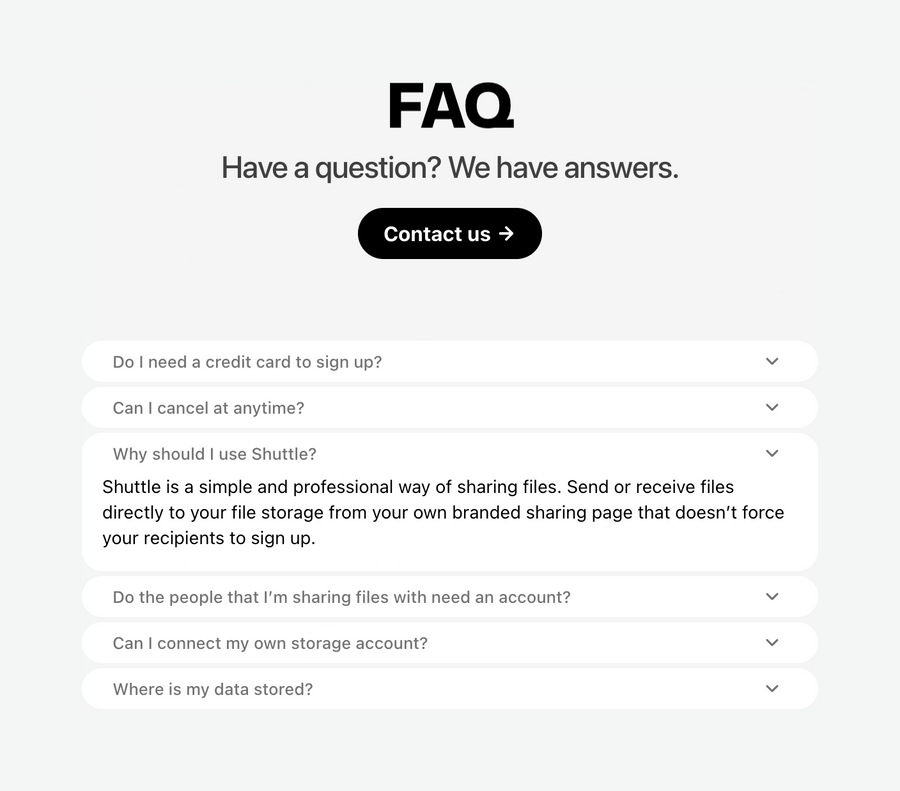Screen dimensions: 900x791
Task: Expand the sharing files account question
Action: 342,596
